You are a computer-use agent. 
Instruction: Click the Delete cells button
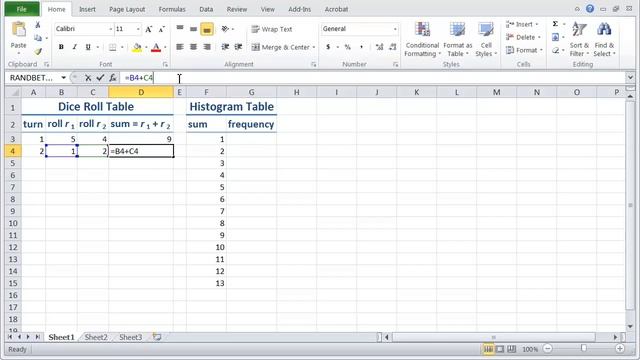(524, 37)
